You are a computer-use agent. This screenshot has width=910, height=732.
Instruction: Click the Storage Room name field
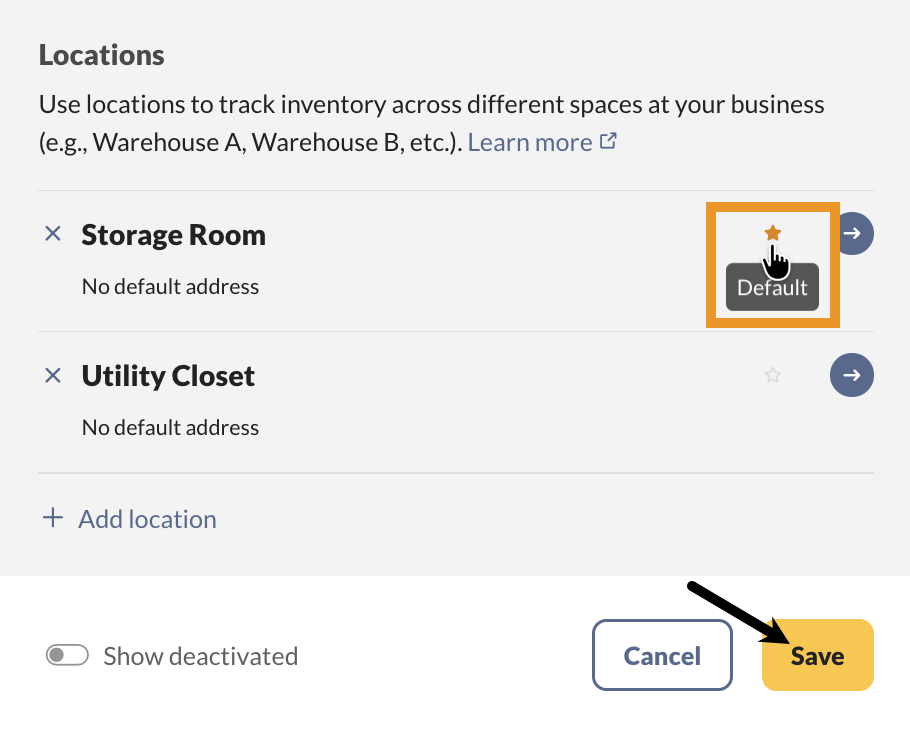[x=174, y=235]
